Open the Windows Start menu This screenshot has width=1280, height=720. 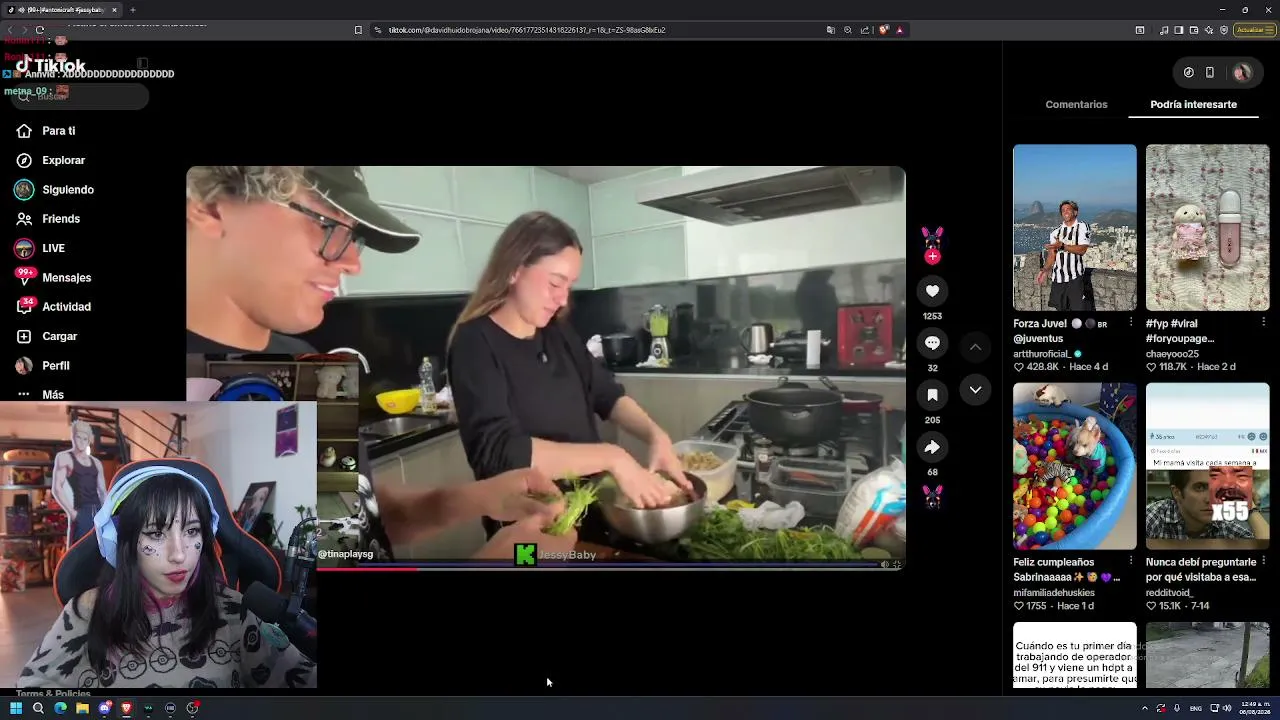click(16, 708)
